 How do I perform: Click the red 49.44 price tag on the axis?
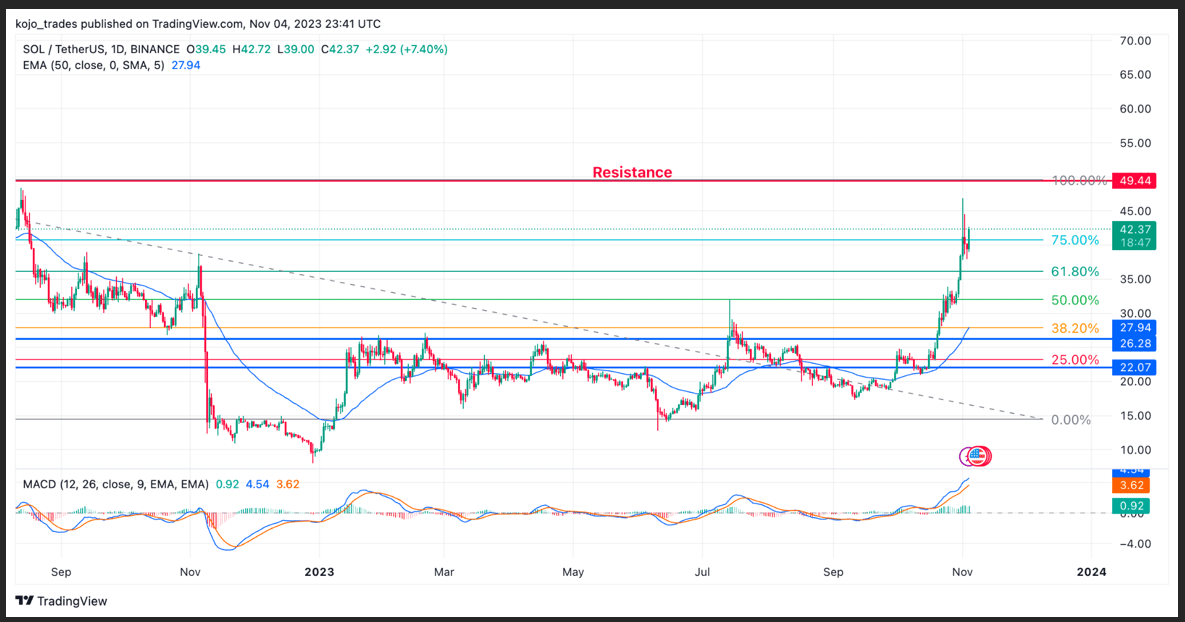click(x=1135, y=180)
